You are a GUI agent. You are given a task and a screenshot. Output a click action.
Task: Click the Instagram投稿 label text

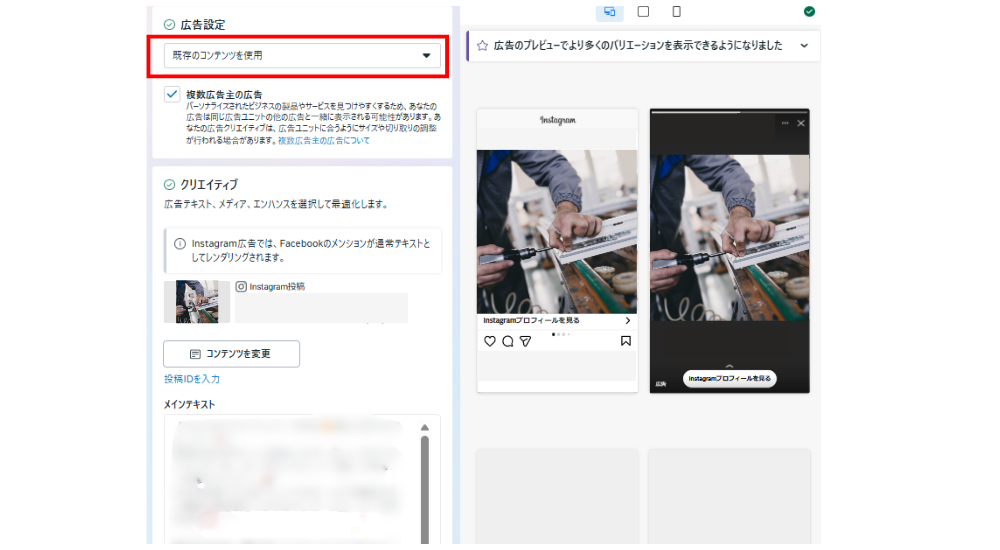coord(277,286)
